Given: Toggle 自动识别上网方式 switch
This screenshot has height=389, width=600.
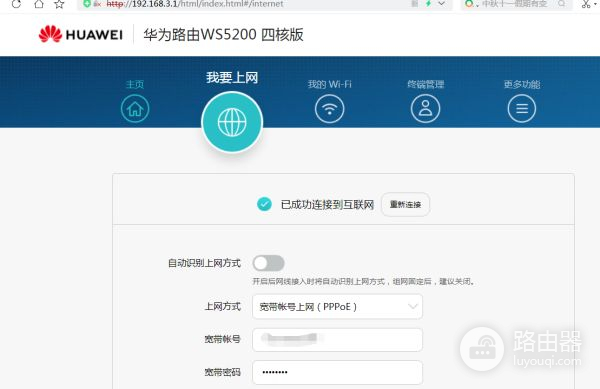Looking at the screenshot, I should (269, 263).
